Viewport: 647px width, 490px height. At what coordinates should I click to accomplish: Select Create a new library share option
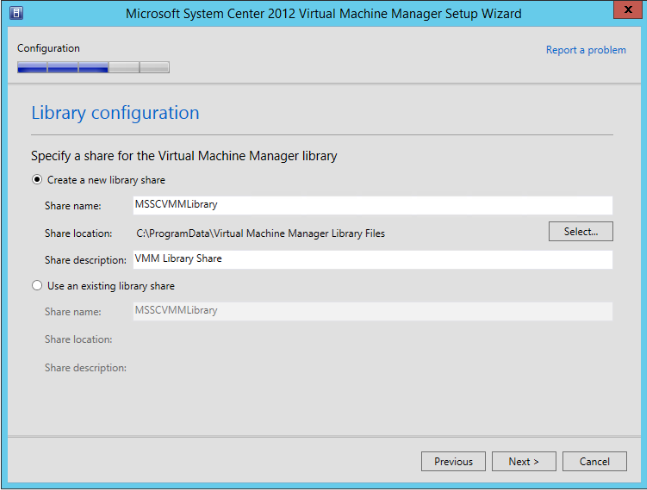click(x=38, y=180)
